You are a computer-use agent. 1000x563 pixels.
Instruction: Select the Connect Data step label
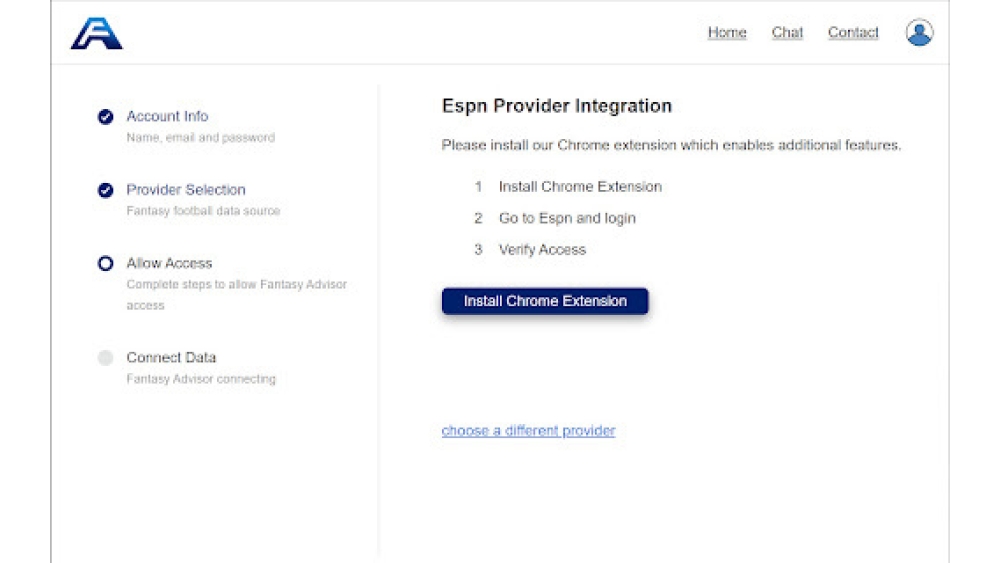pyautogui.click(x=171, y=357)
